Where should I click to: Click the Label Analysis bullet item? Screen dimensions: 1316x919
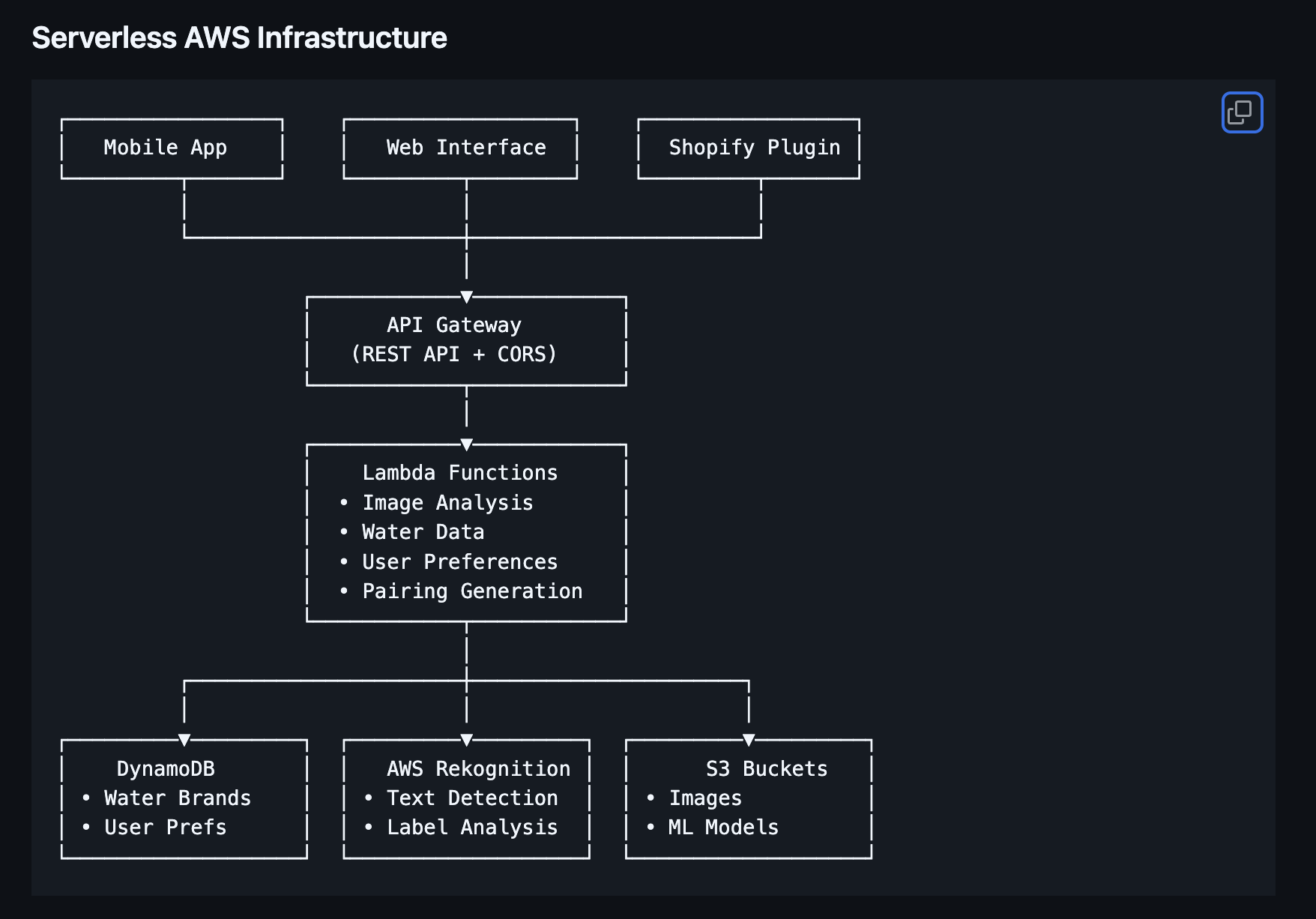pyautogui.click(x=472, y=828)
